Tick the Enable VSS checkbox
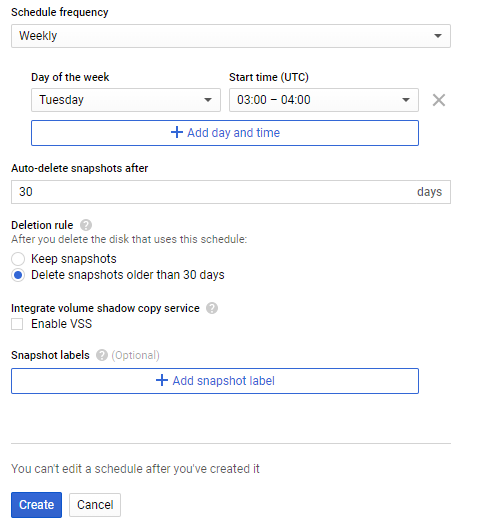Image resolution: width=477 pixels, height=528 pixels. click(17, 324)
